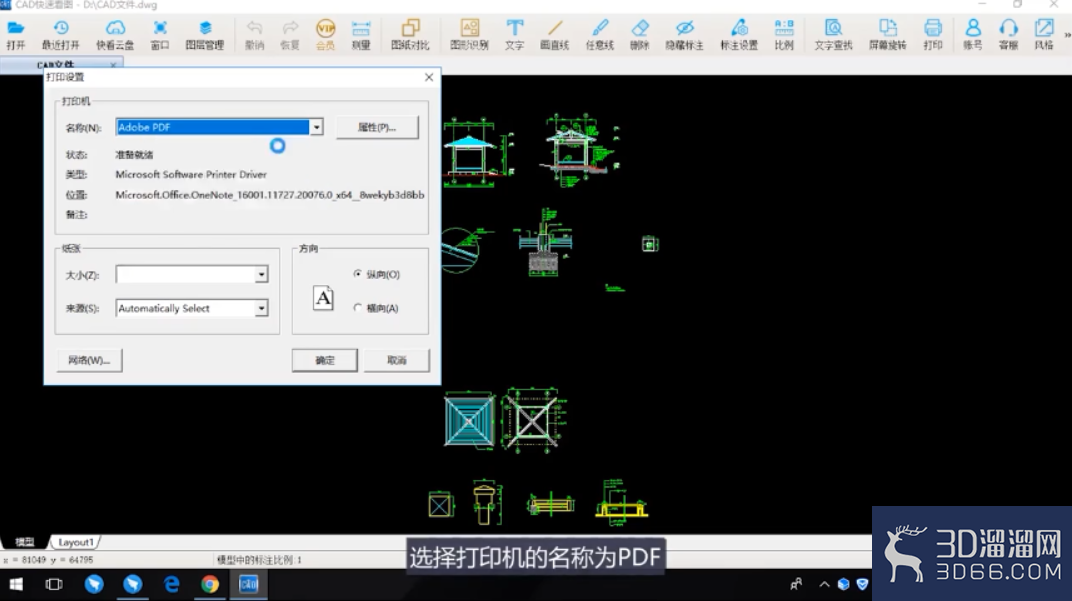Image resolution: width=1072 pixels, height=601 pixels.
Task: Open the 快看云盘 cloud disk
Action: [x=115, y=34]
